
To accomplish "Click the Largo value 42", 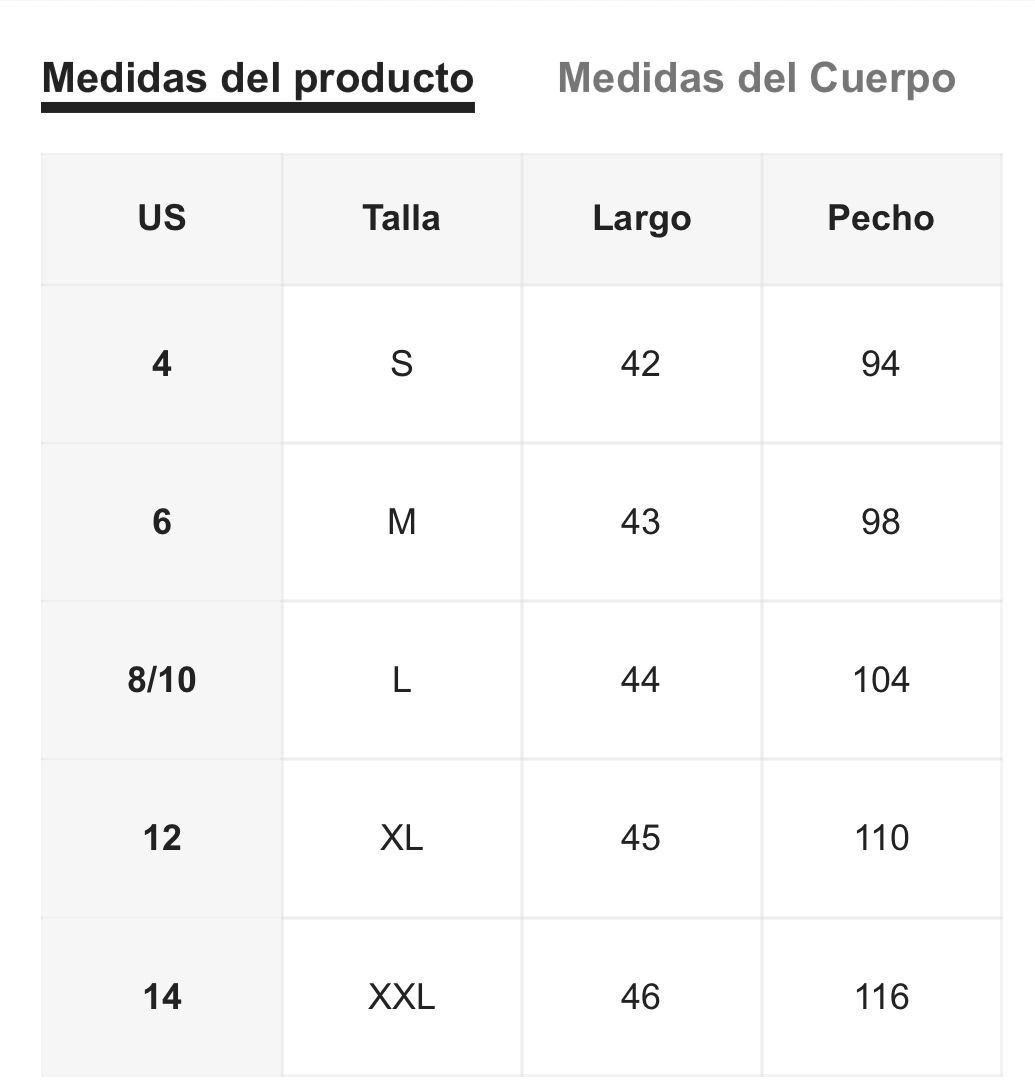I will coord(642,364).
